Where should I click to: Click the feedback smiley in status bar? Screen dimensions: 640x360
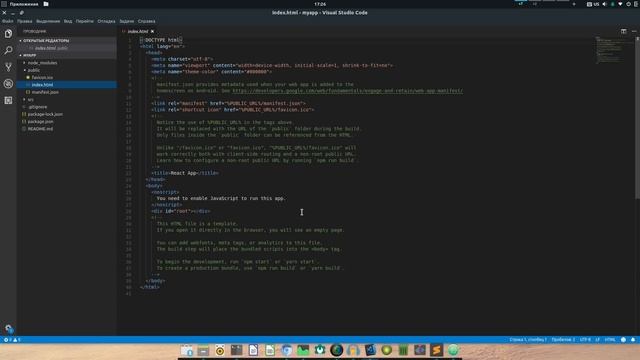pos(623,340)
